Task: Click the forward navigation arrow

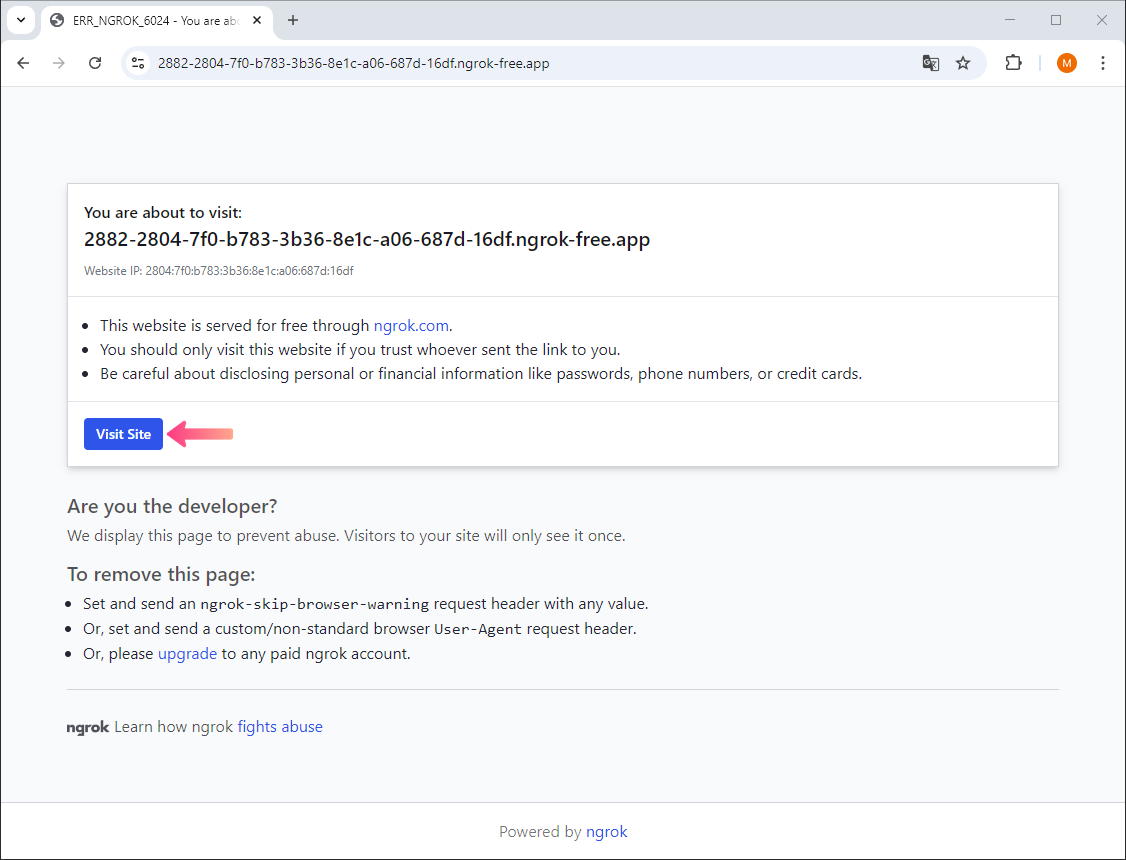Action: coord(59,63)
